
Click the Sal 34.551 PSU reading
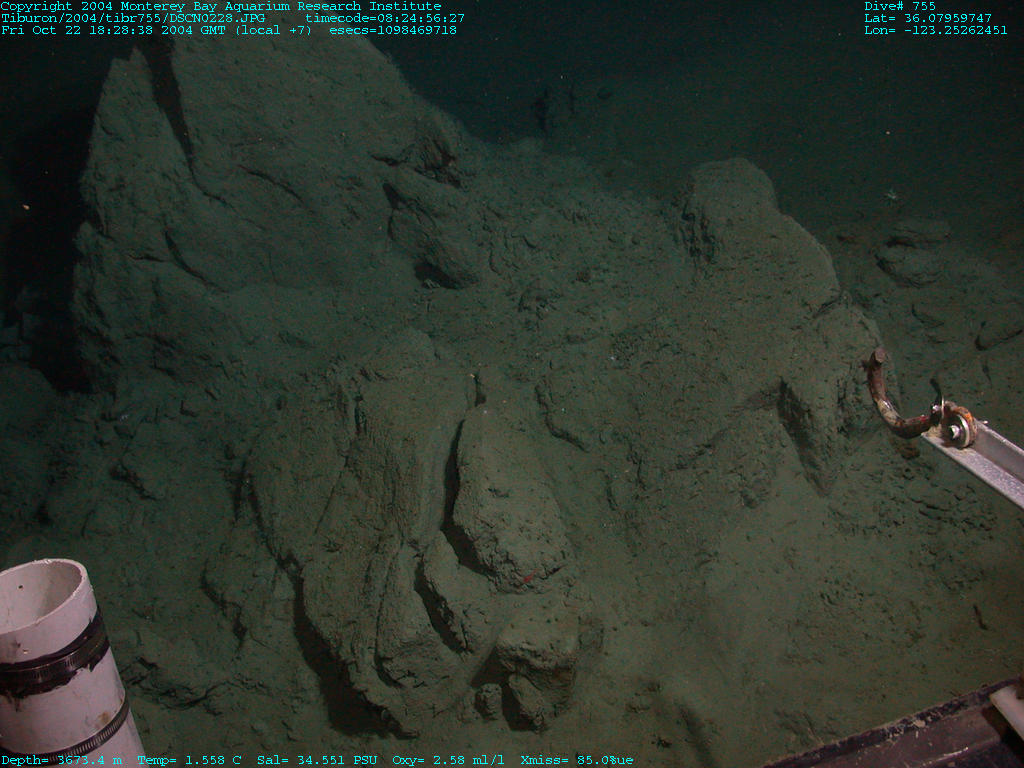pyautogui.click(x=317, y=761)
